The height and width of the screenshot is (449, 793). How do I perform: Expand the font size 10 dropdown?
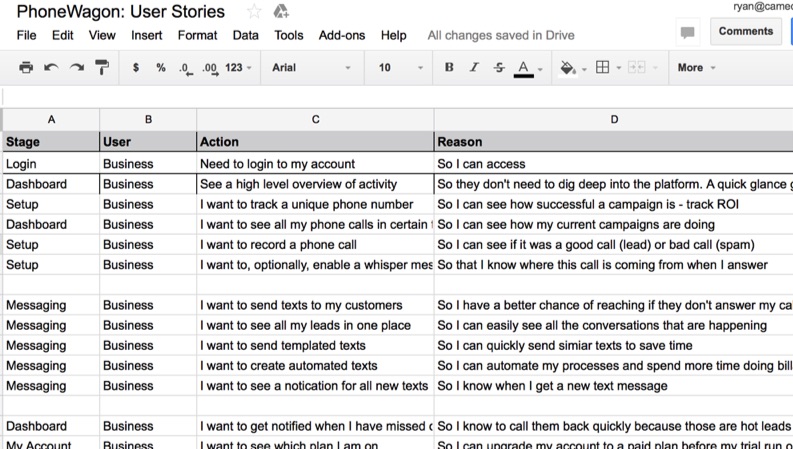click(400, 68)
